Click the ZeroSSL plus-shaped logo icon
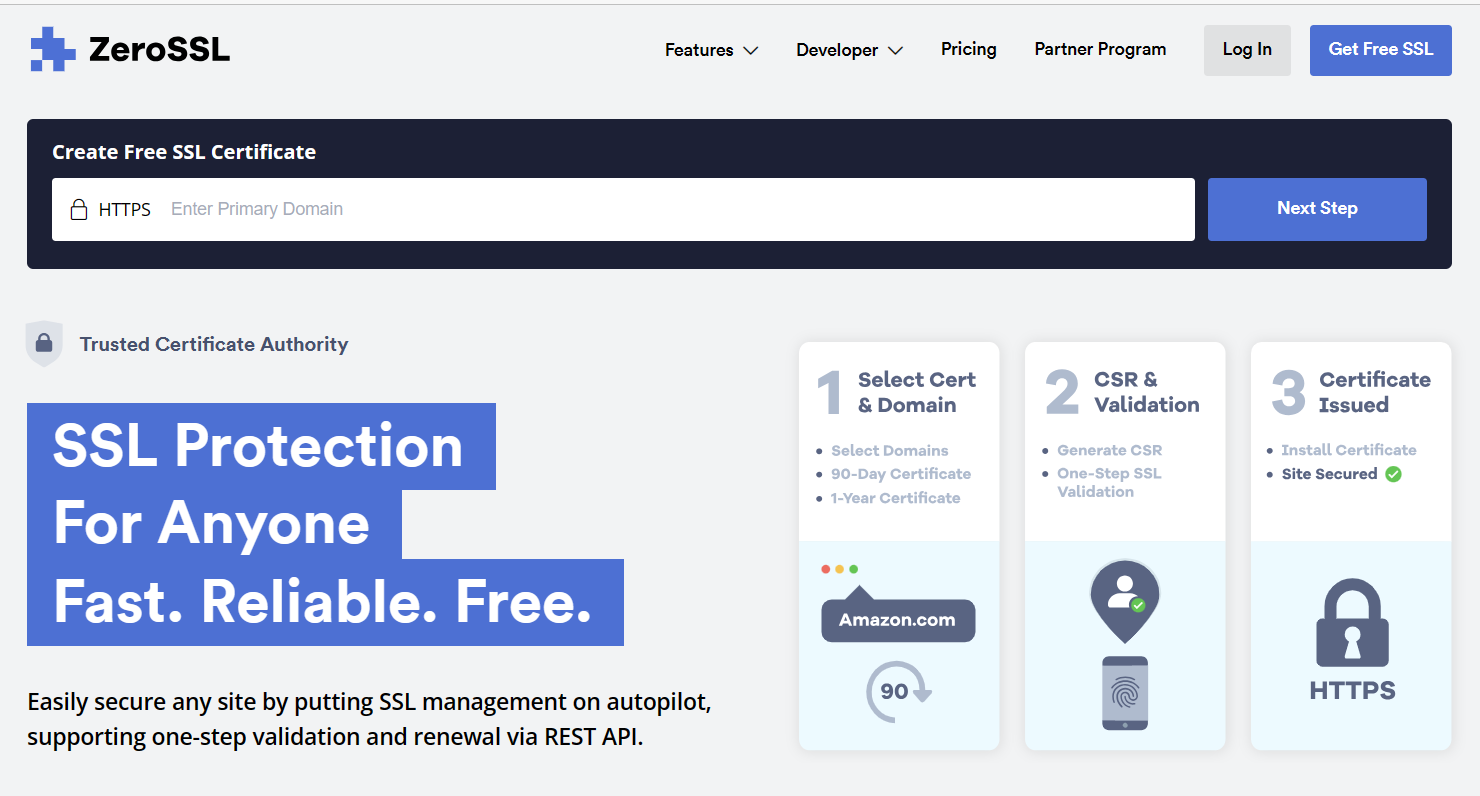This screenshot has width=1480, height=796. point(53,49)
